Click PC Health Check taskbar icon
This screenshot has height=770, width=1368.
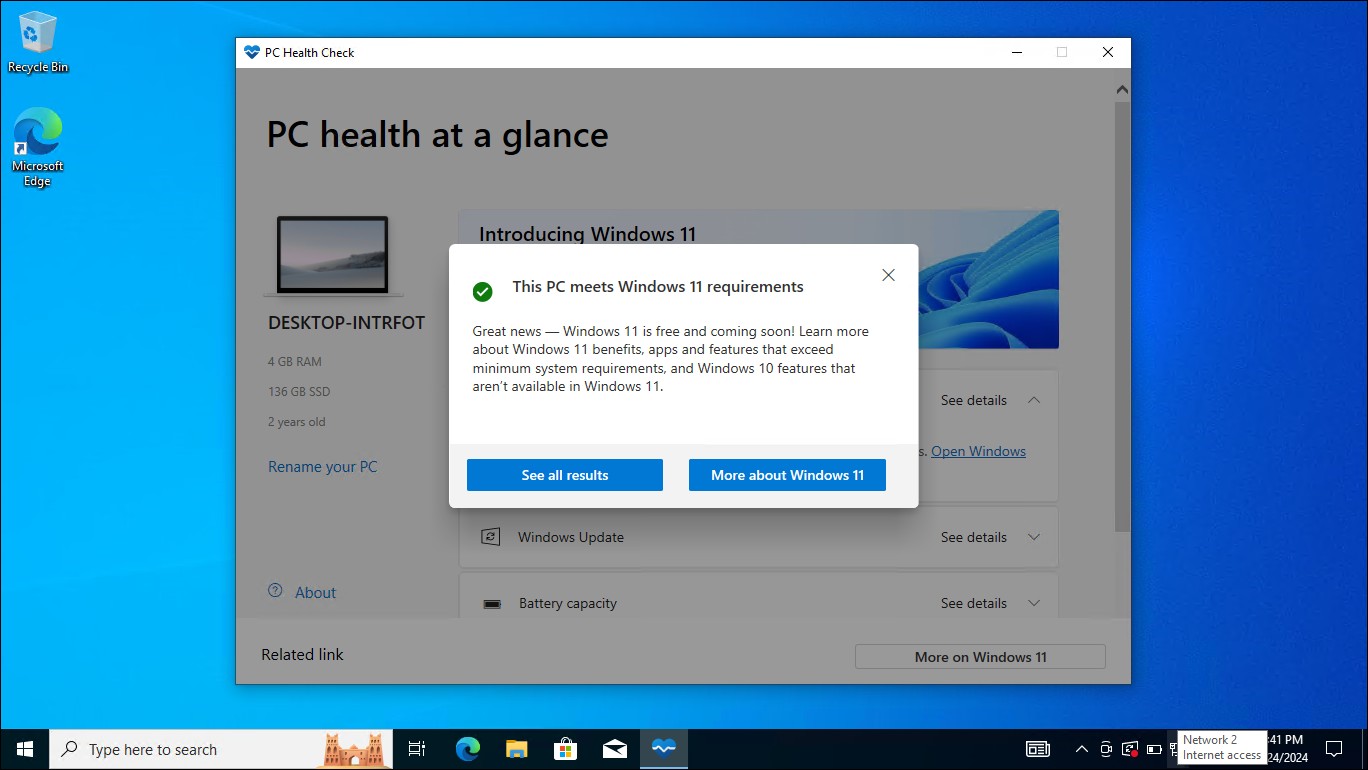tap(664, 749)
